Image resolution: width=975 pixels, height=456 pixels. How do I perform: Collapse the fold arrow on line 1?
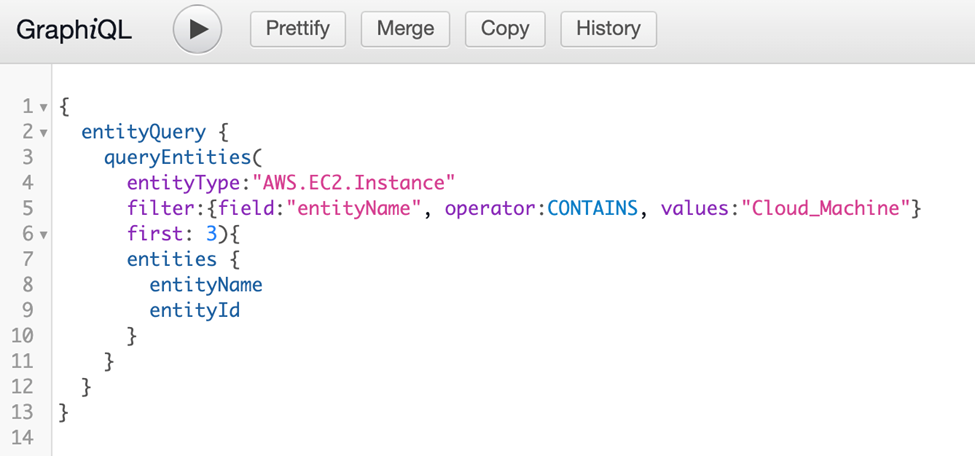pyautogui.click(x=43, y=106)
